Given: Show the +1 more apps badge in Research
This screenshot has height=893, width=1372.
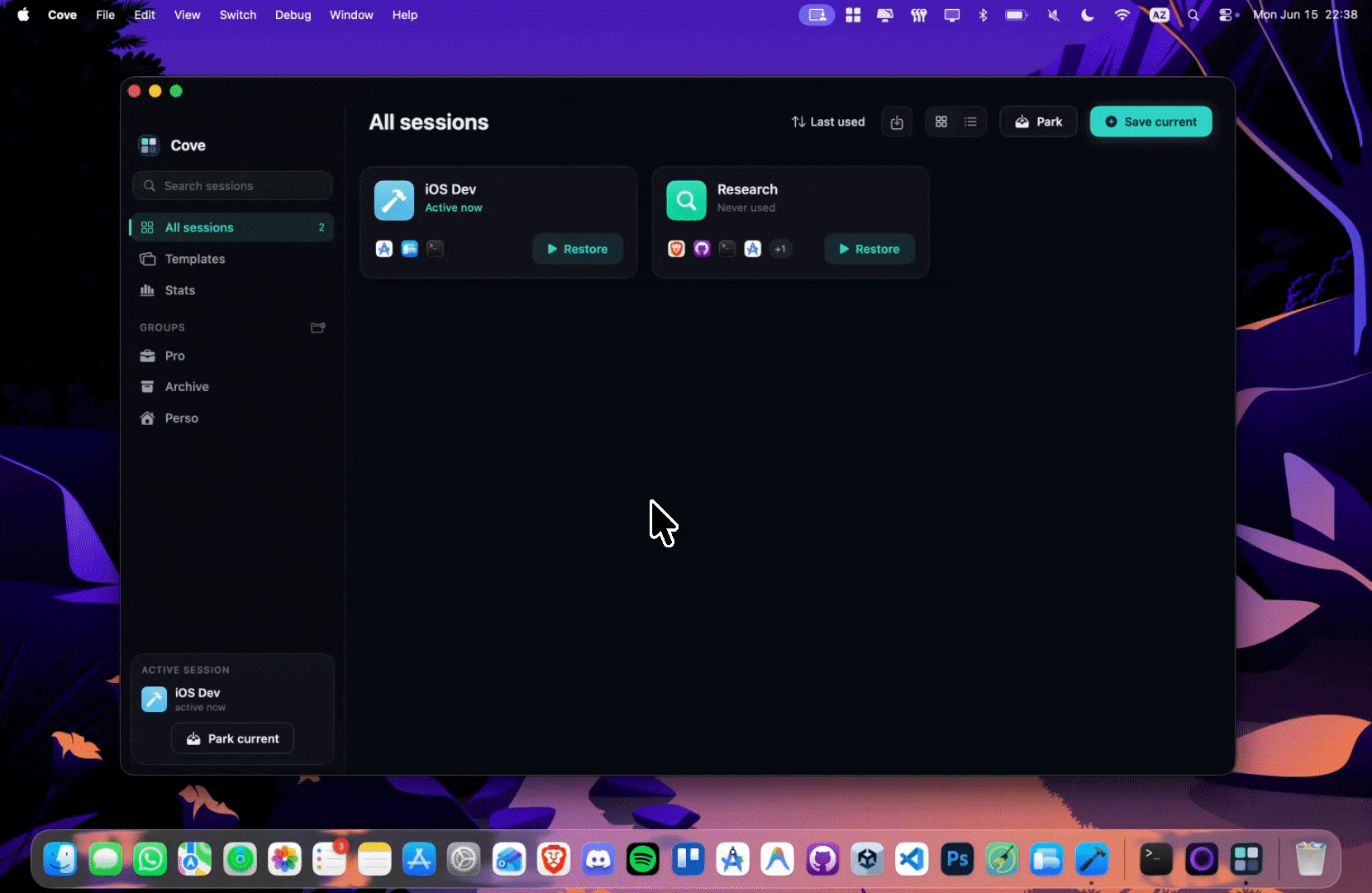Looking at the screenshot, I should tap(780, 249).
